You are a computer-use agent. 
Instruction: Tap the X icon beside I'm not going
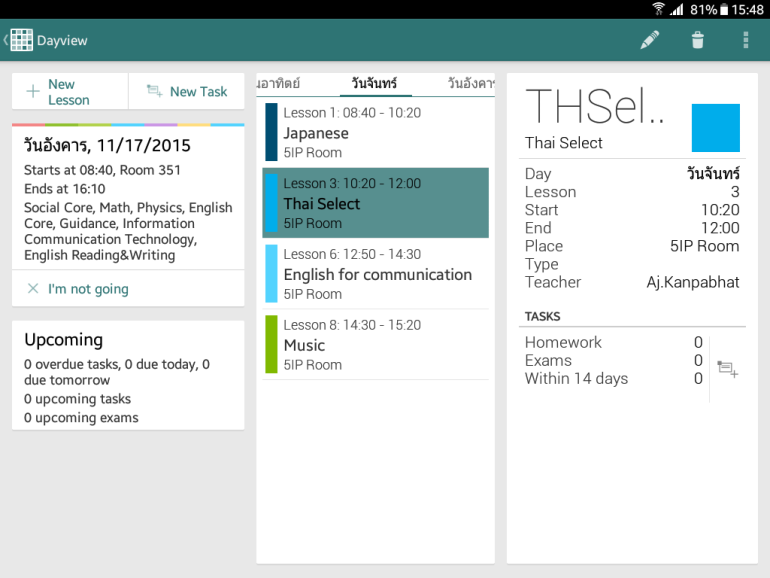(x=33, y=289)
